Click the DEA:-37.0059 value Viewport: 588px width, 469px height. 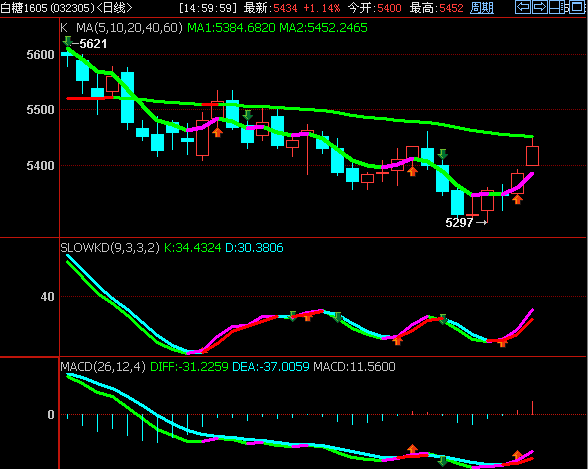tap(271, 367)
